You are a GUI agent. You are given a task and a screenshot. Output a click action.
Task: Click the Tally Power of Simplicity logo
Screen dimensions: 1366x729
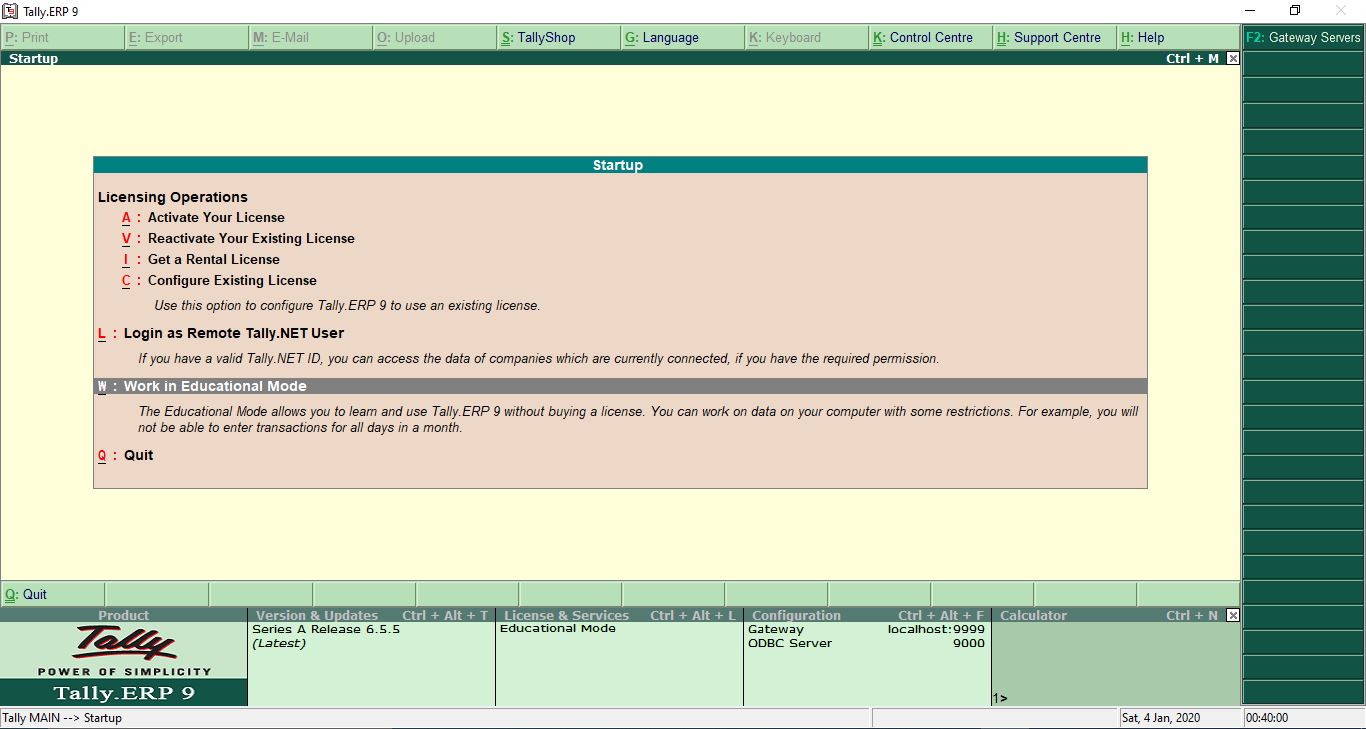coord(124,650)
